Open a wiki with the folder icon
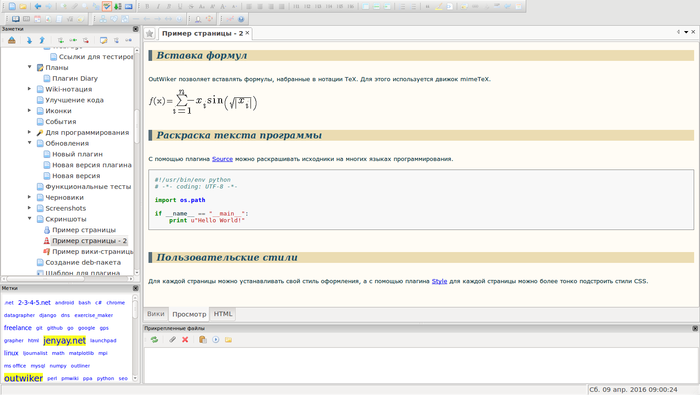The height and width of the screenshot is (395, 700). (x=23, y=6)
